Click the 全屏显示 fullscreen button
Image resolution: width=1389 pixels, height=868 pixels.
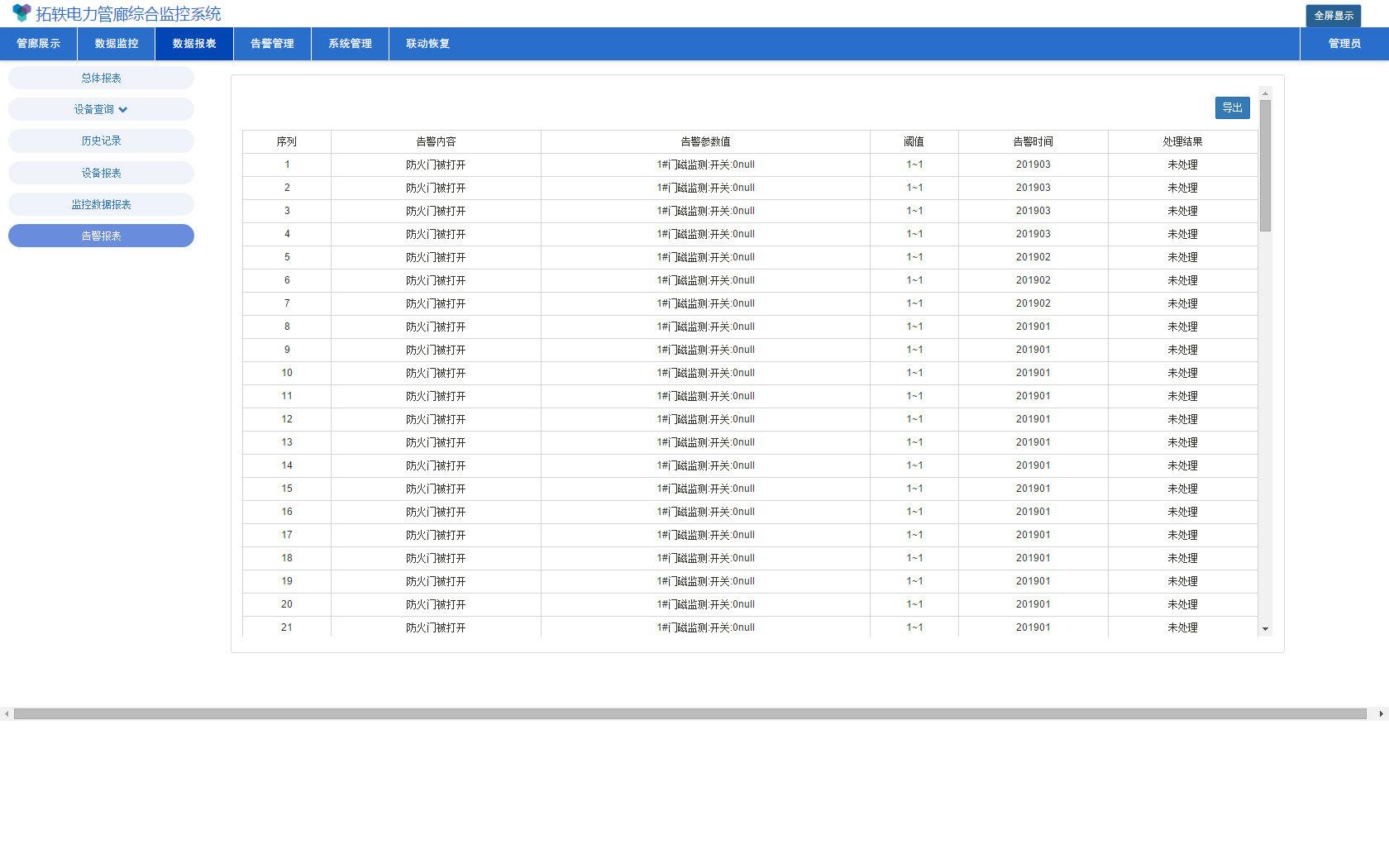(1334, 16)
